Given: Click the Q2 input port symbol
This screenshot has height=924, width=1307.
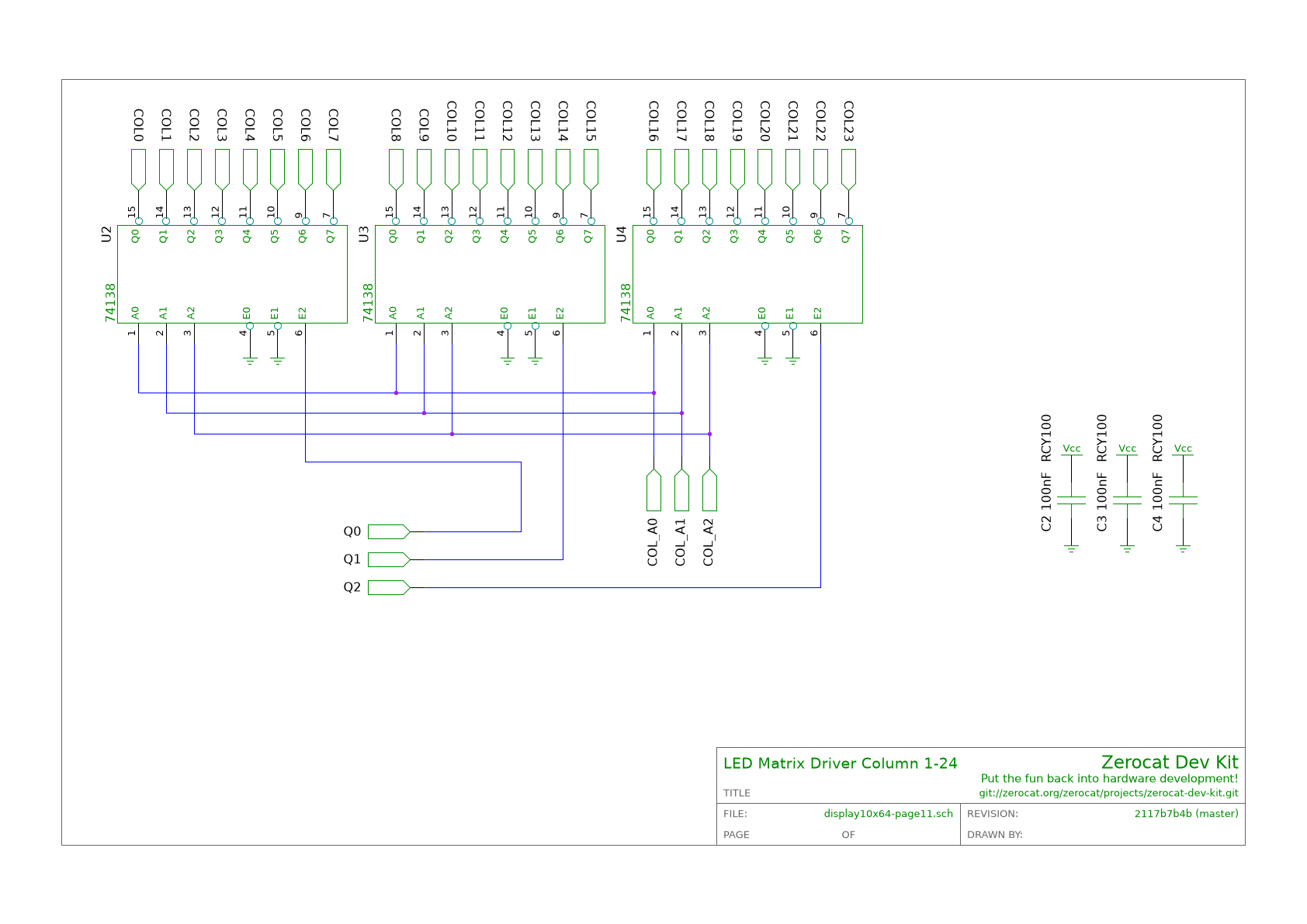Looking at the screenshot, I should point(389,587).
